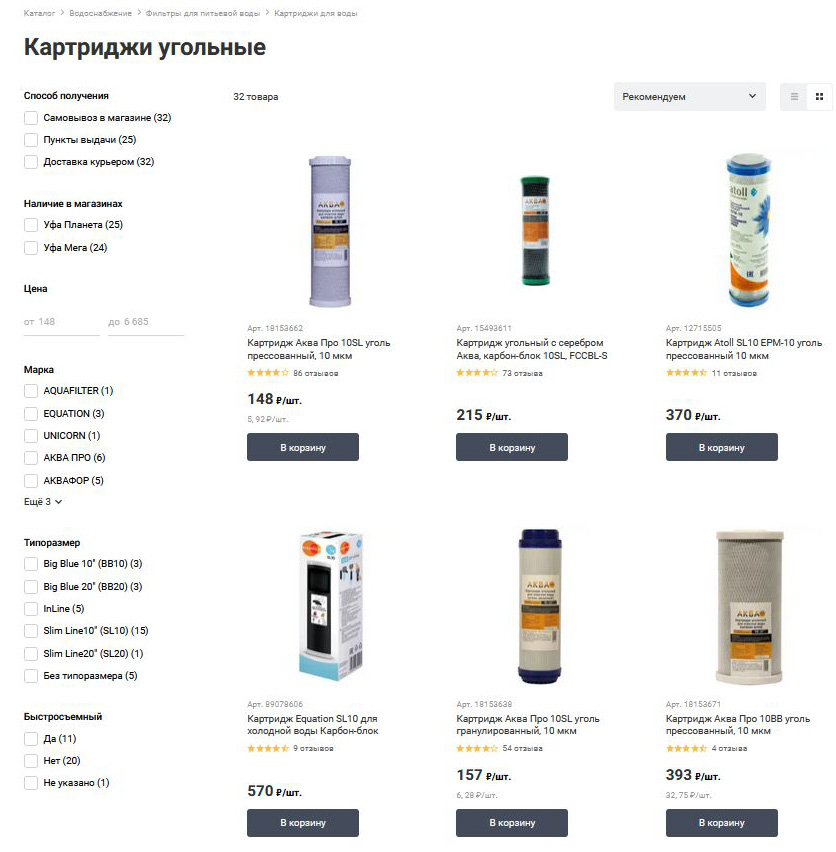Open Фильтры для питьевой воды breadcrumb
This screenshot has height=852, width=836.
tap(203, 13)
